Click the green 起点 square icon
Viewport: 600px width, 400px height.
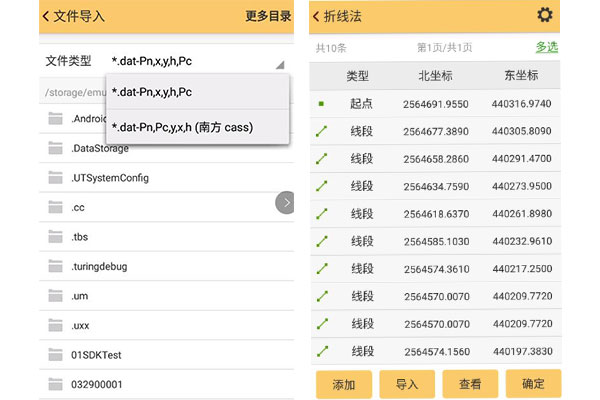322,103
